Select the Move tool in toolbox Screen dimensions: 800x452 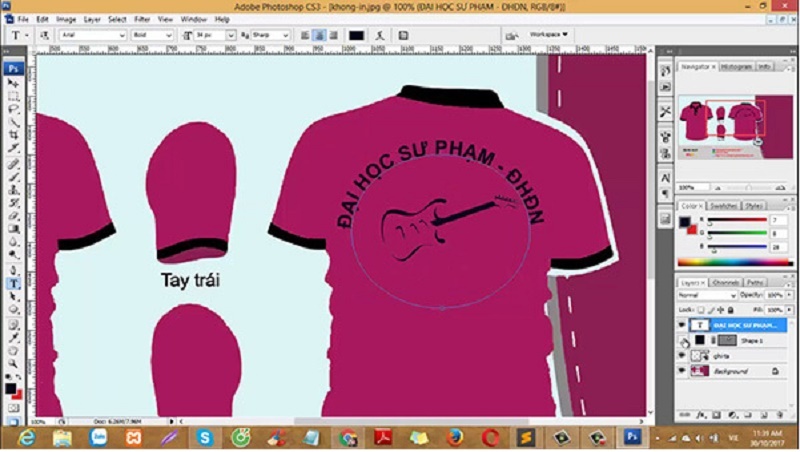coord(13,83)
